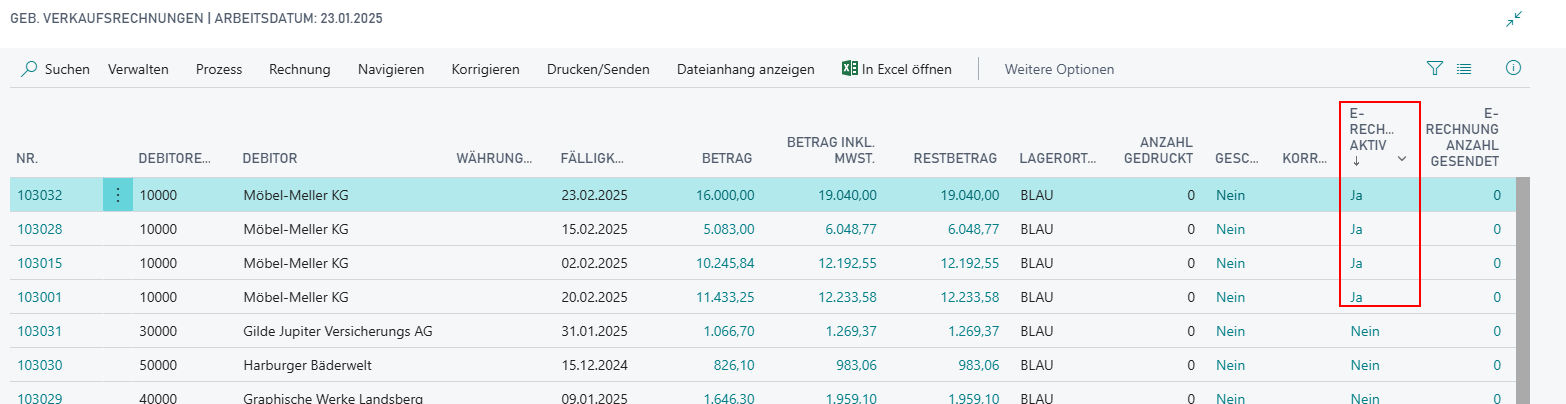The width and height of the screenshot is (1566, 404).
Task: Open the information panel icon
Action: (x=1513, y=68)
